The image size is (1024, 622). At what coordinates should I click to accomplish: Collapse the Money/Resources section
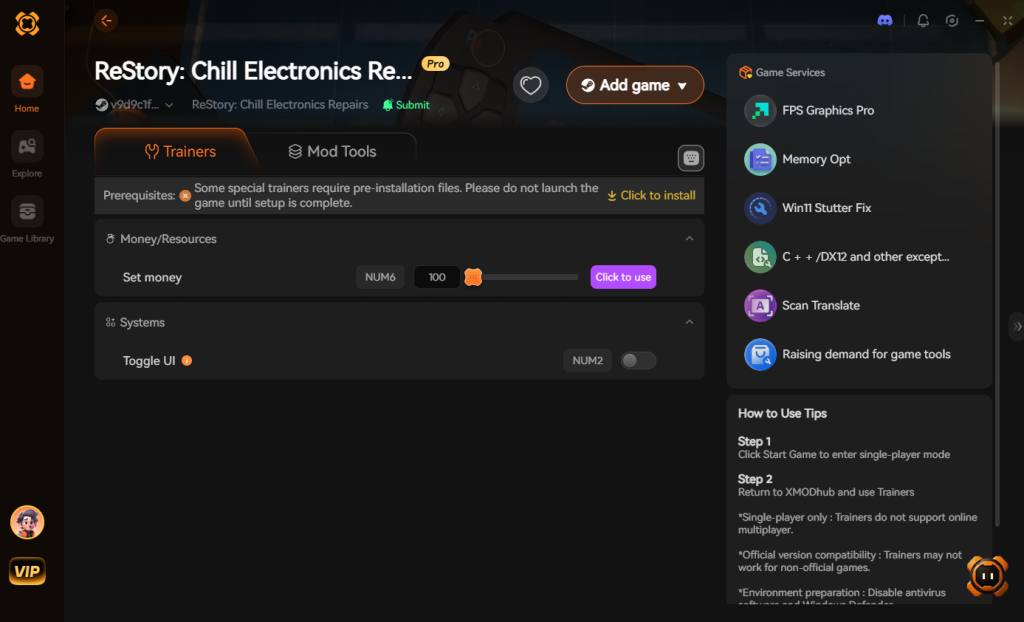[x=689, y=238]
